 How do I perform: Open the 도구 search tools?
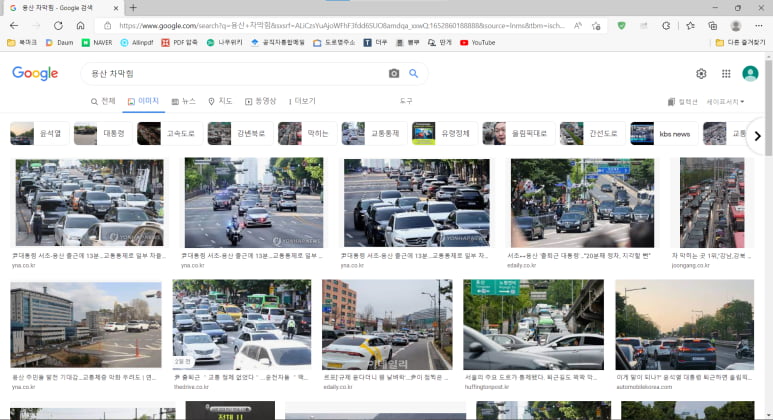[x=406, y=101]
